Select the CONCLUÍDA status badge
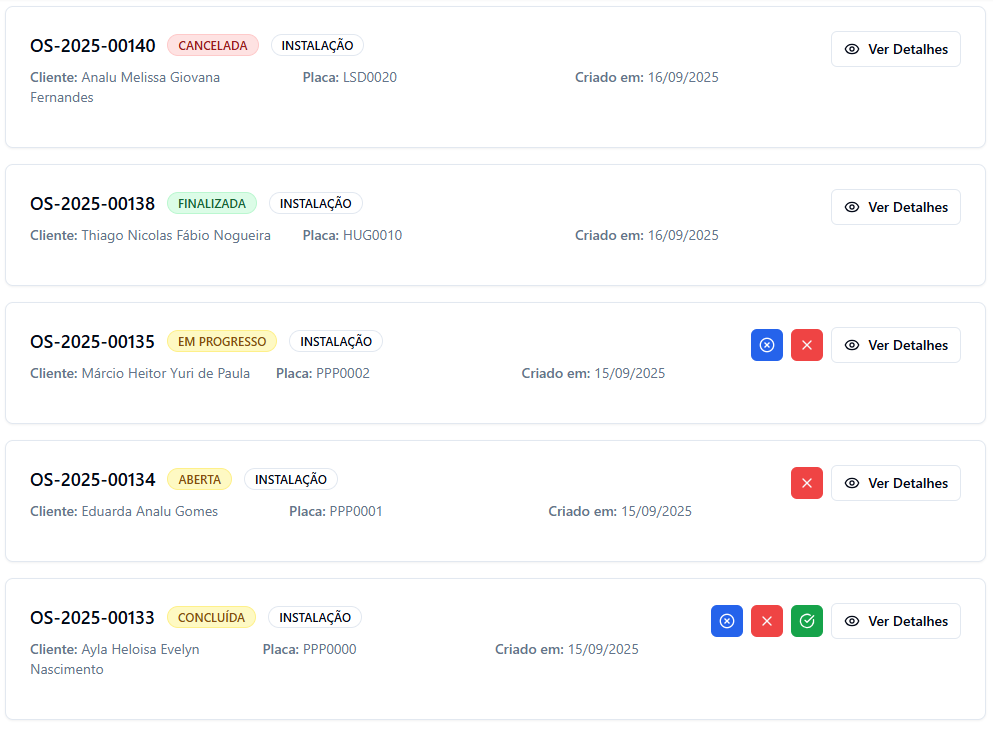The height and width of the screenshot is (729, 993). [x=211, y=617]
